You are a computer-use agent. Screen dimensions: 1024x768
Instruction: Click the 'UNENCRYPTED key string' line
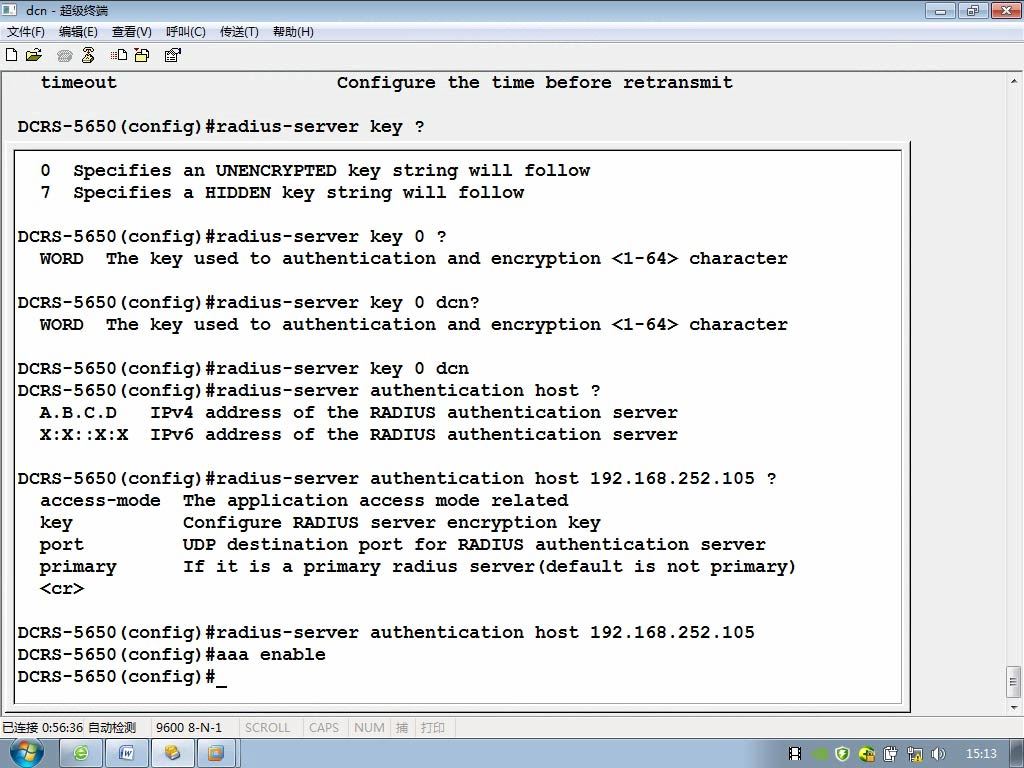[x=315, y=171]
